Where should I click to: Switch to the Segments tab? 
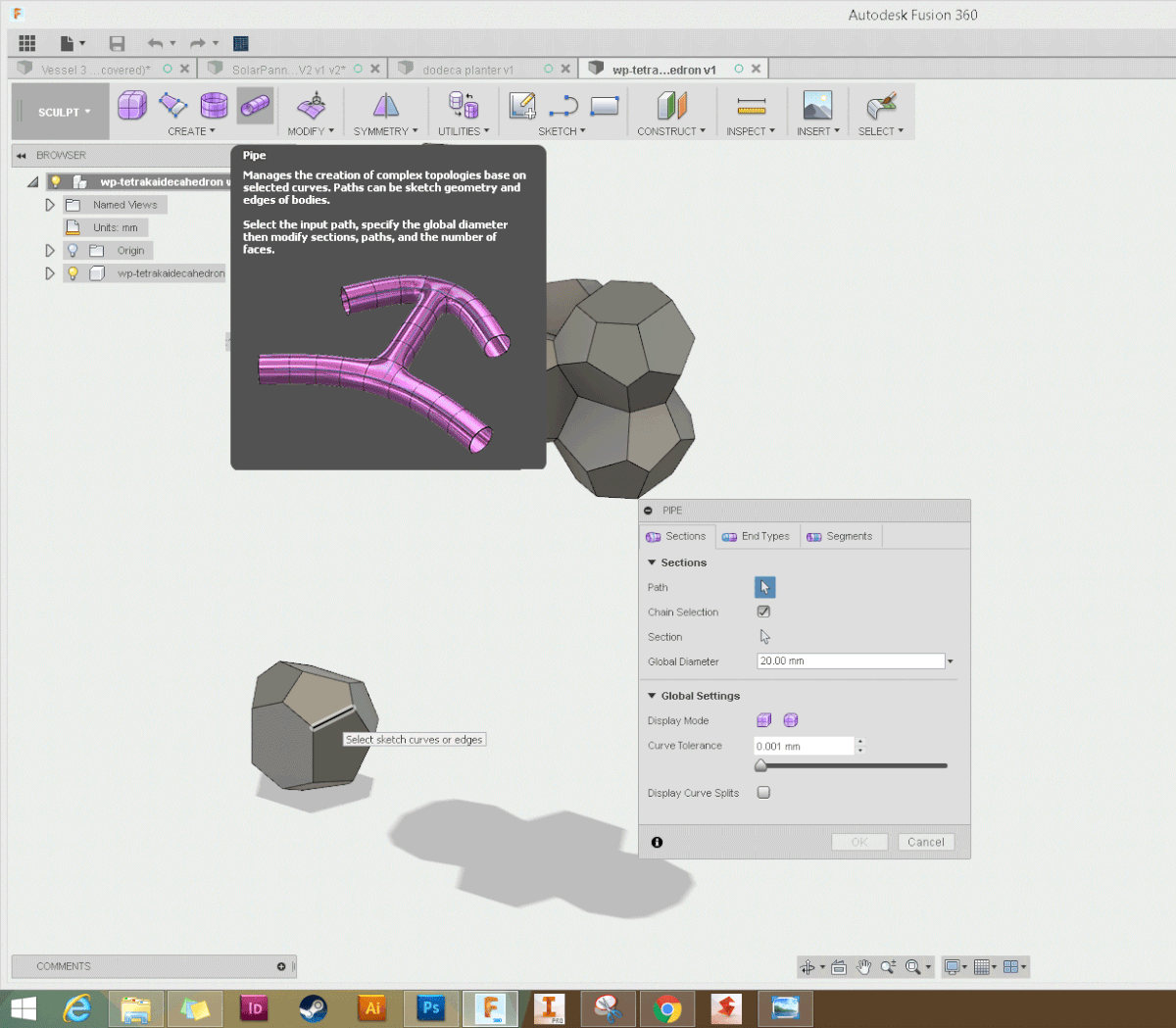840,536
